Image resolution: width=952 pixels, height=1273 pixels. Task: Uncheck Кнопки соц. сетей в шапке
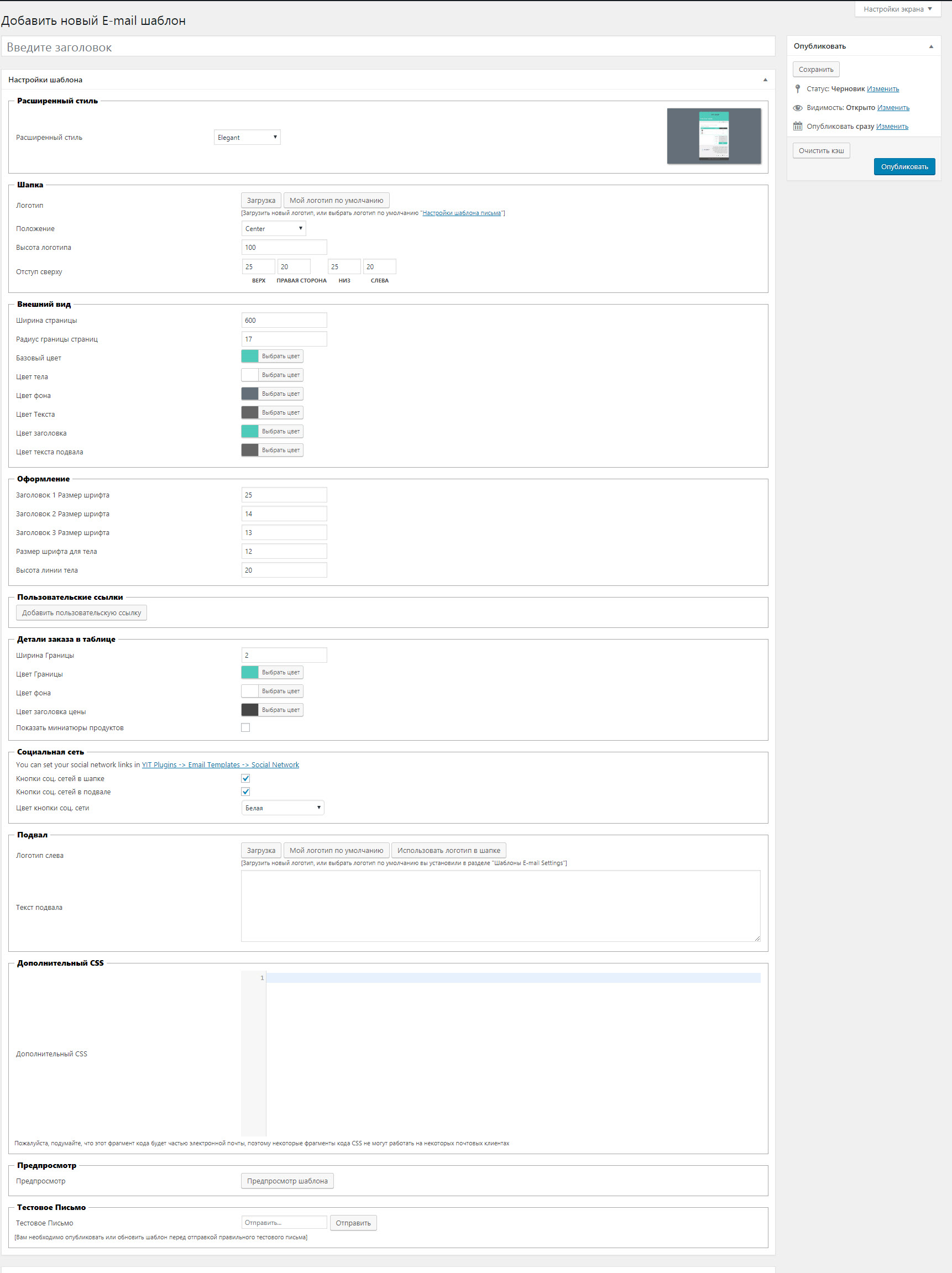(246, 778)
